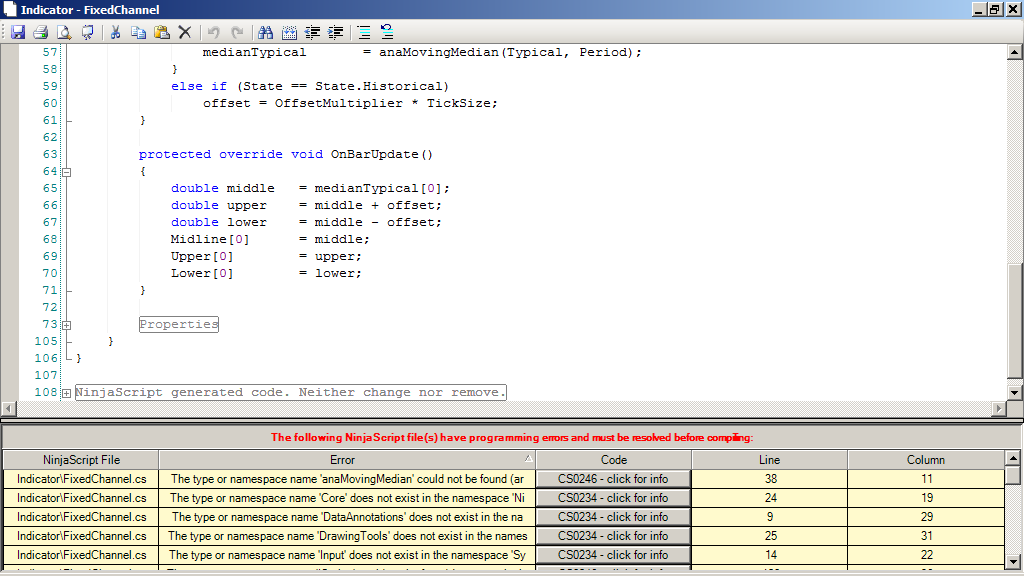Viewport: 1024px width, 576px height.
Task: Cut selection using the scissors icon
Action: click(116, 32)
